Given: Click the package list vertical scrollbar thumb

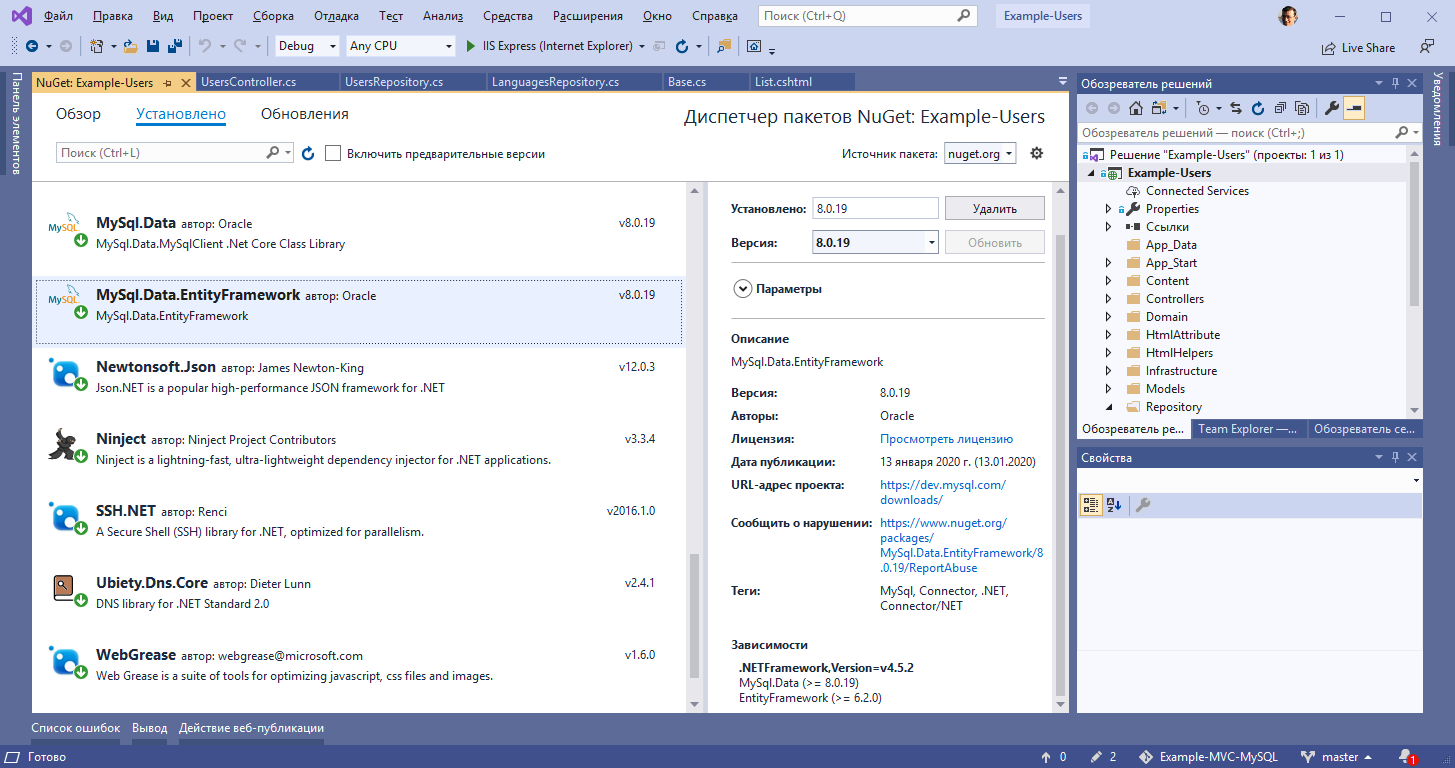Looking at the screenshot, I should [x=694, y=617].
